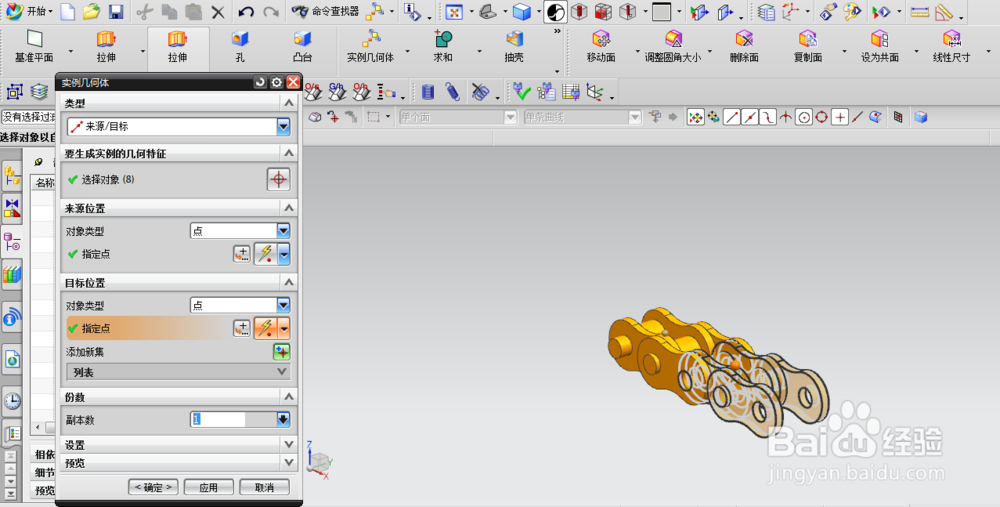This screenshot has height=507, width=1000.
Task: Click the WCS orientation axes icon
Action: pyautogui.click(x=791, y=11)
